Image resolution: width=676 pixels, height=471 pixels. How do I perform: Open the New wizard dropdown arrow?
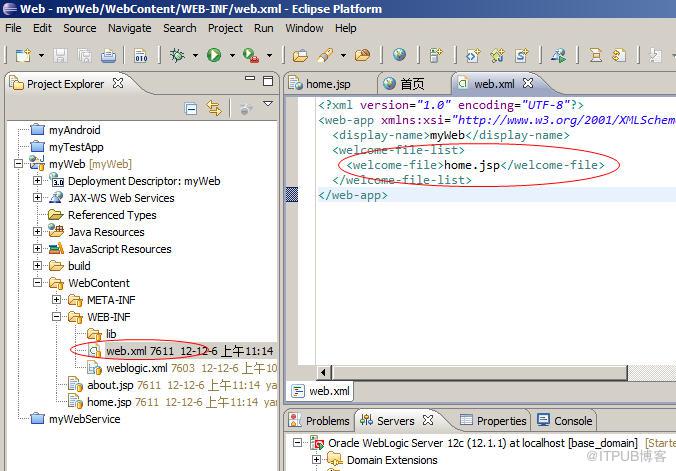[41, 55]
